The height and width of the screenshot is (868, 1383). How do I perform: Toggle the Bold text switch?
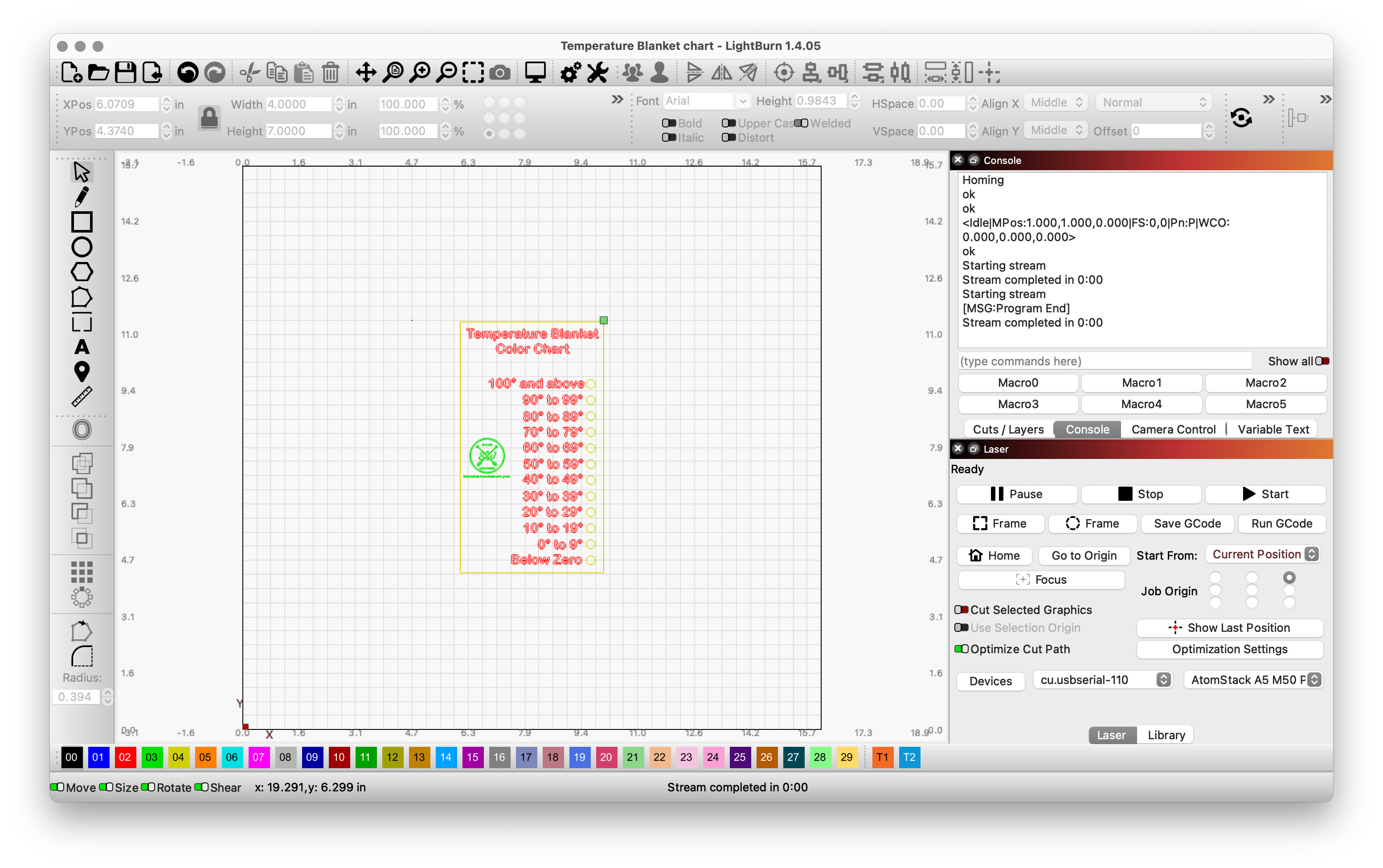click(669, 123)
